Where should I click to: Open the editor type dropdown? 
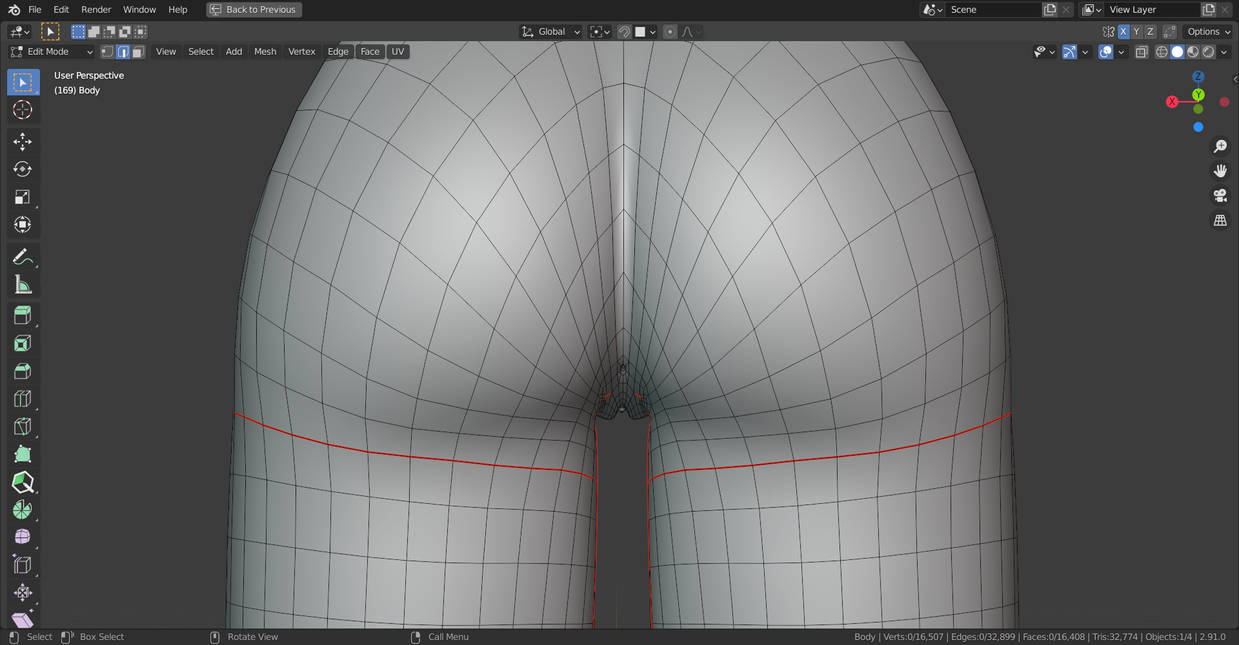pyautogui.click(x=21, y=32)
